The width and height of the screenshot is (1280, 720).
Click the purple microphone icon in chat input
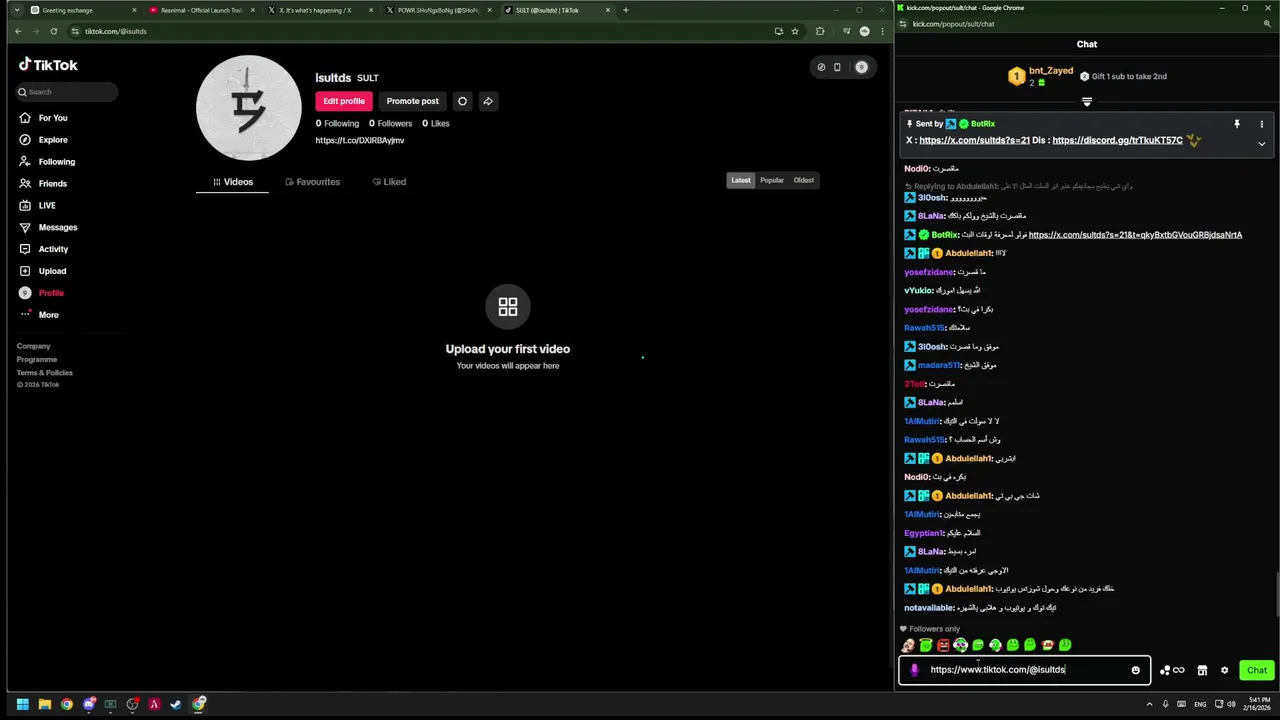coord(914,670)
